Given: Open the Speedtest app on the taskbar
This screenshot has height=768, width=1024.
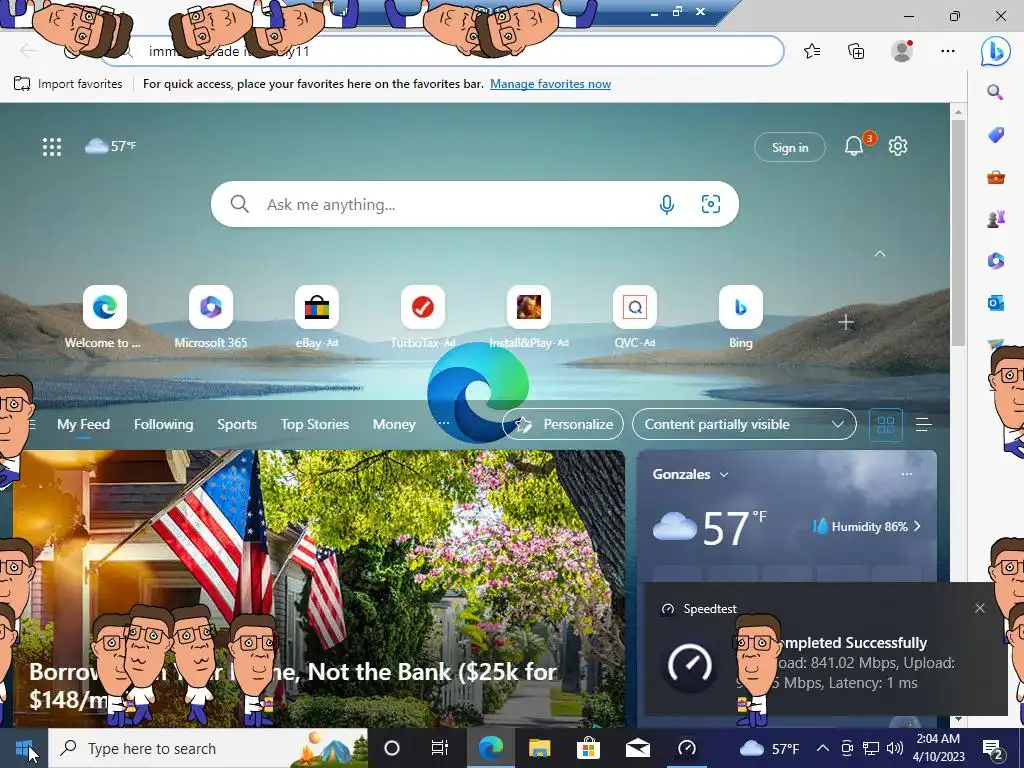Looking at the screenshot, I should point(686,748).
